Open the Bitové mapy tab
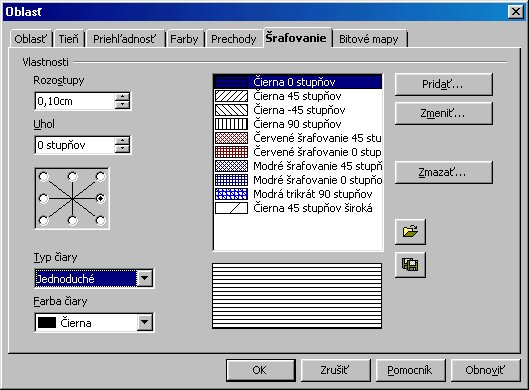This screenshot has height=390, width=529. tap(369, 39)
